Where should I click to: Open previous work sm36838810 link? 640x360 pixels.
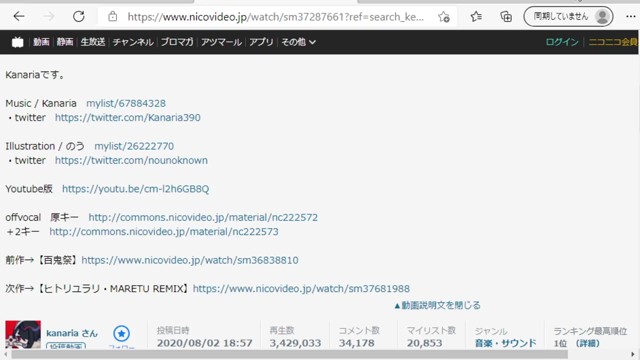[x=190, y=260]
